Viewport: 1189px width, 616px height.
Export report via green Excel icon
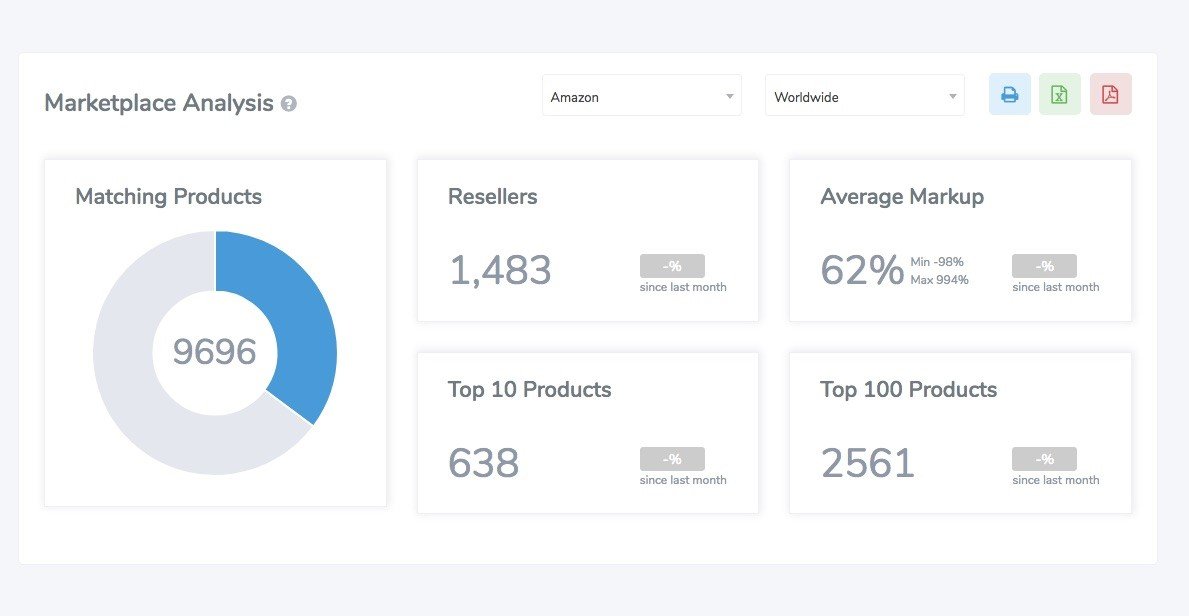click(x=1059, y=94)
